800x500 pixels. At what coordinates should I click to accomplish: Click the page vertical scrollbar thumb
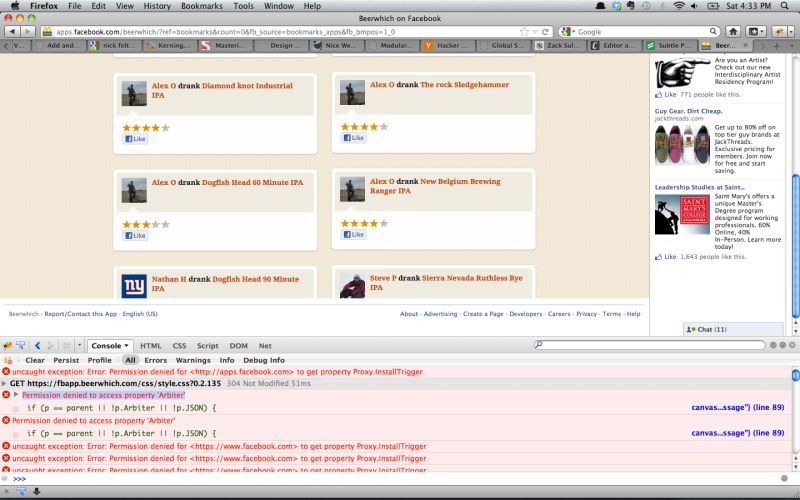(x=795, y=245)
